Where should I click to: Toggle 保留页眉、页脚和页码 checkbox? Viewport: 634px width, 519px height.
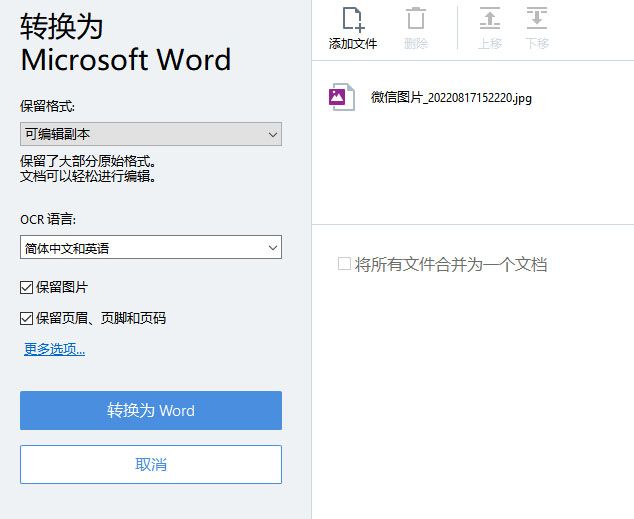pos(26,319)
